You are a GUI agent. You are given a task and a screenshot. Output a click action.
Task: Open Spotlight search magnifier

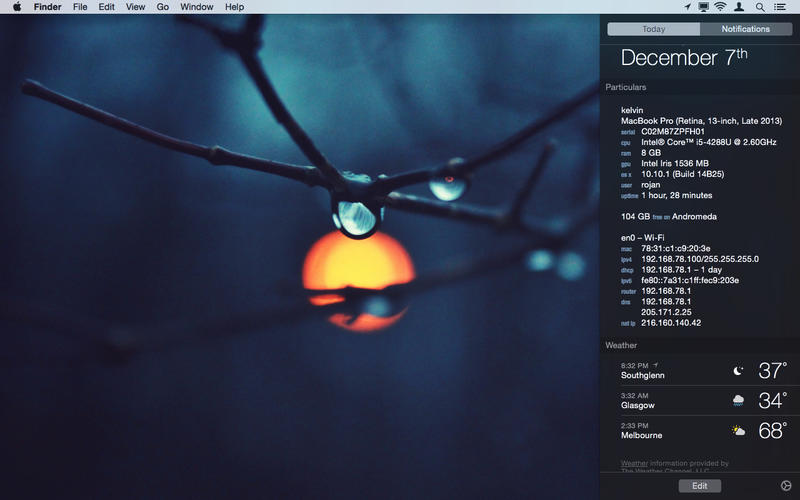(760, 7)
